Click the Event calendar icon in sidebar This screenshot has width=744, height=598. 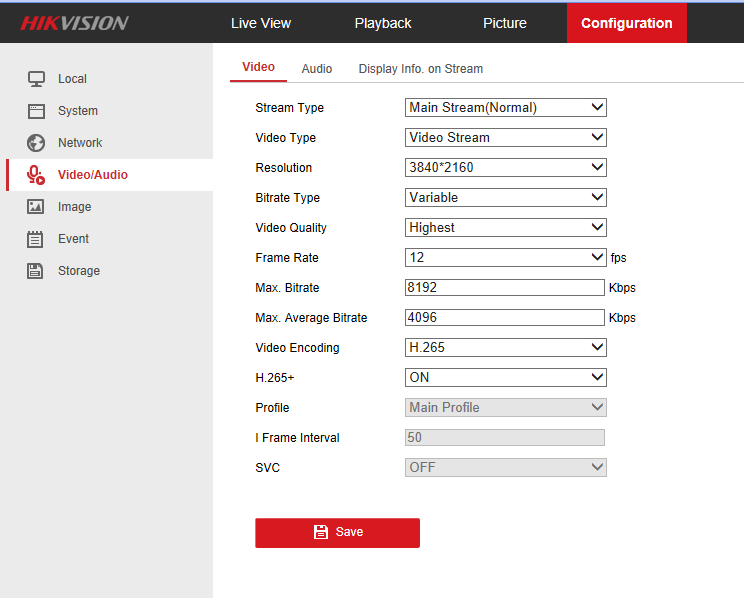[35, 239]
